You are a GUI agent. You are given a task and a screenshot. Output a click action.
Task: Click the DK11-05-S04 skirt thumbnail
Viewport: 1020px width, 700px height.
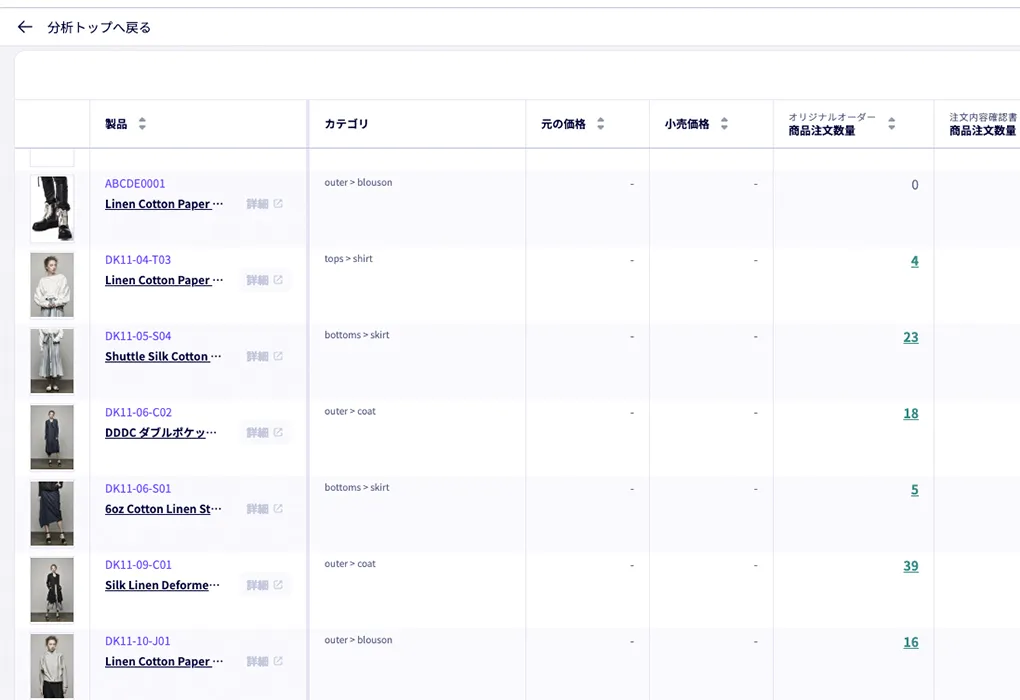click(52, 361)
